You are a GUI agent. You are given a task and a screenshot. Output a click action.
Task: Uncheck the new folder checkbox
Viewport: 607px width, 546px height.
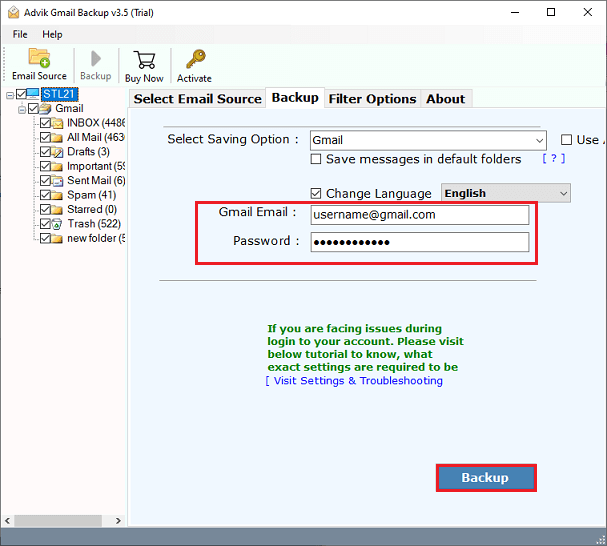click(x=45, y=238)
